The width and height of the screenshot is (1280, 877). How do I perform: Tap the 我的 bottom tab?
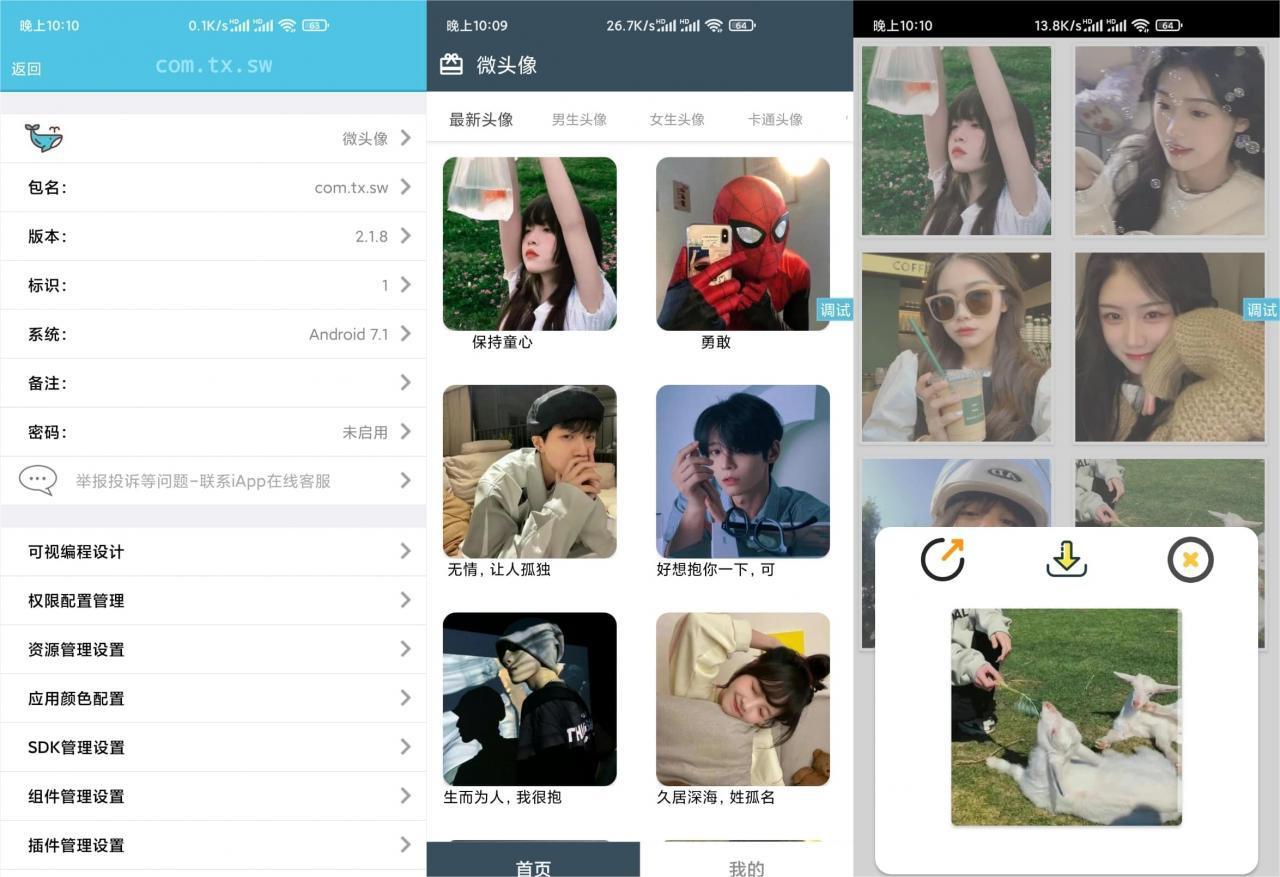point(746,860)
